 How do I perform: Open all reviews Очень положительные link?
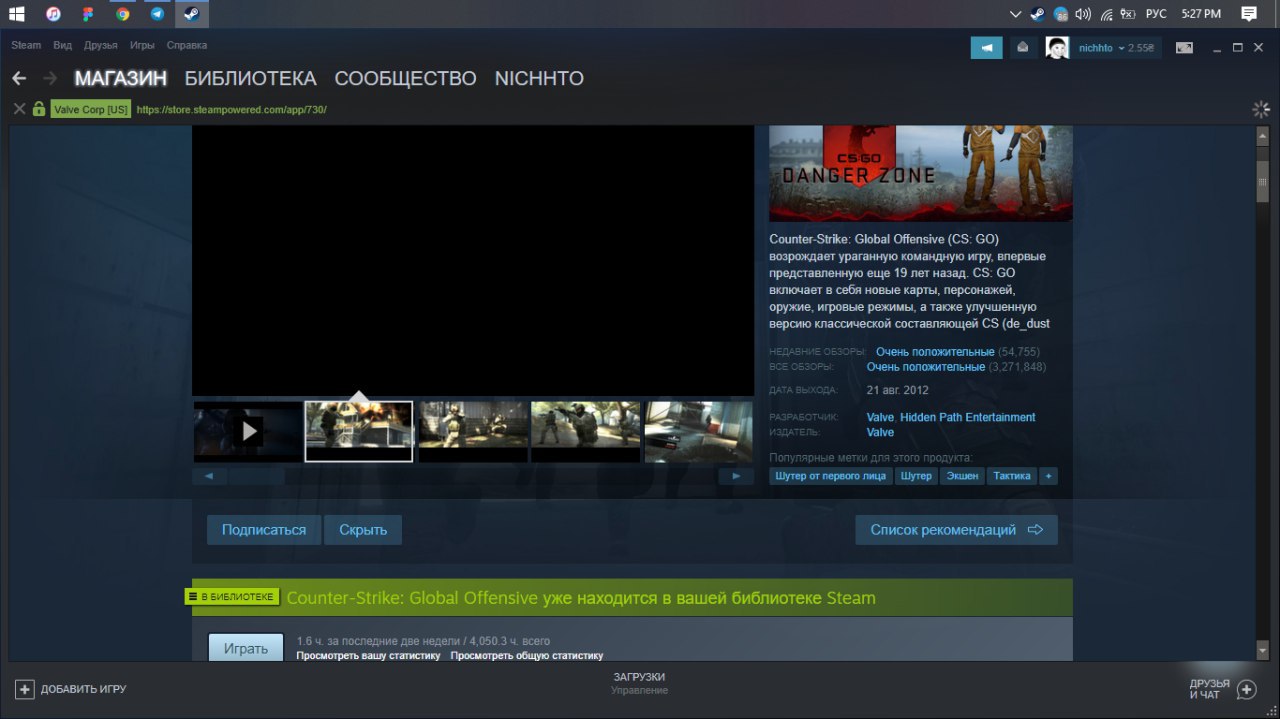pyautogui.click(x=926, y=367)
